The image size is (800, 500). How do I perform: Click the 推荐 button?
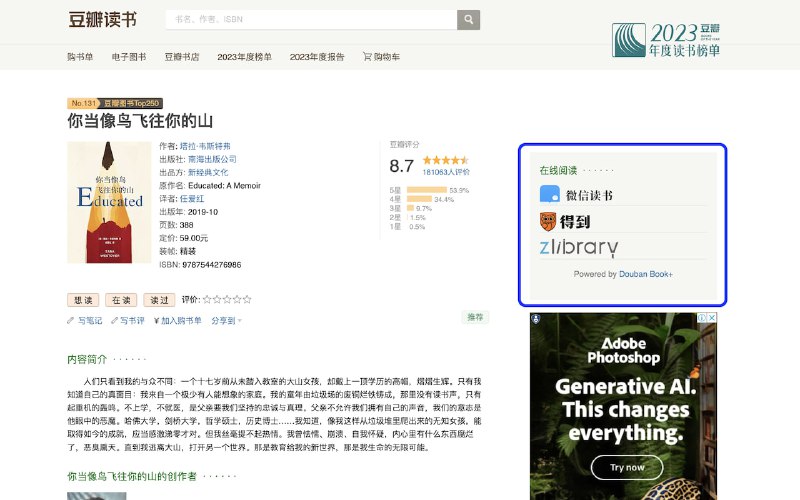476,317
